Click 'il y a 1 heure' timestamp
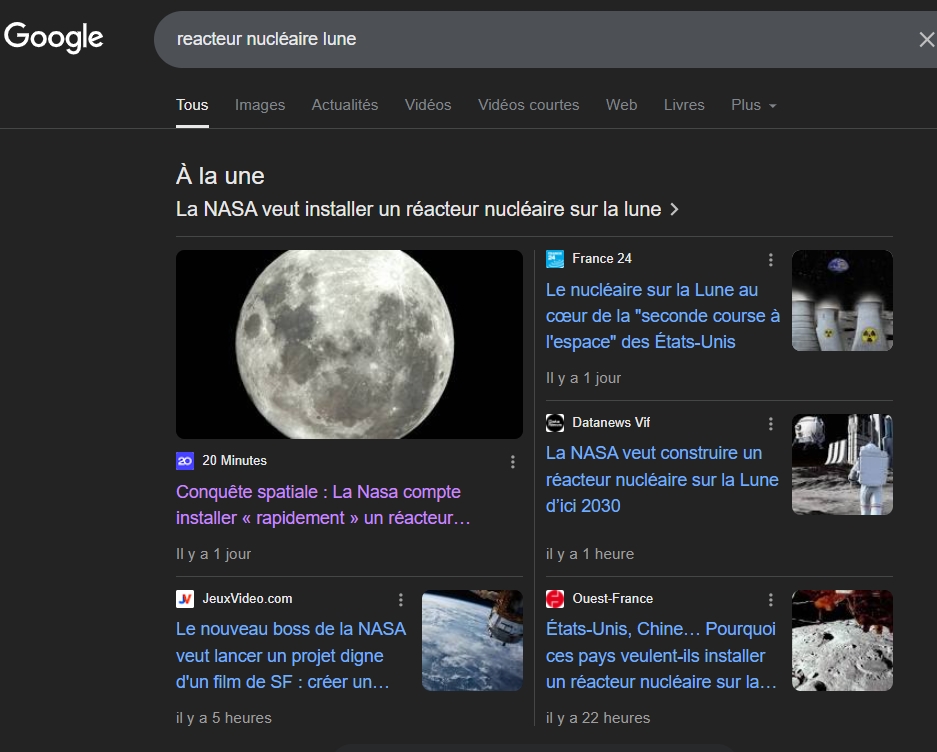The width and height of the screenshot is (937, 752). tap(590, 554)
